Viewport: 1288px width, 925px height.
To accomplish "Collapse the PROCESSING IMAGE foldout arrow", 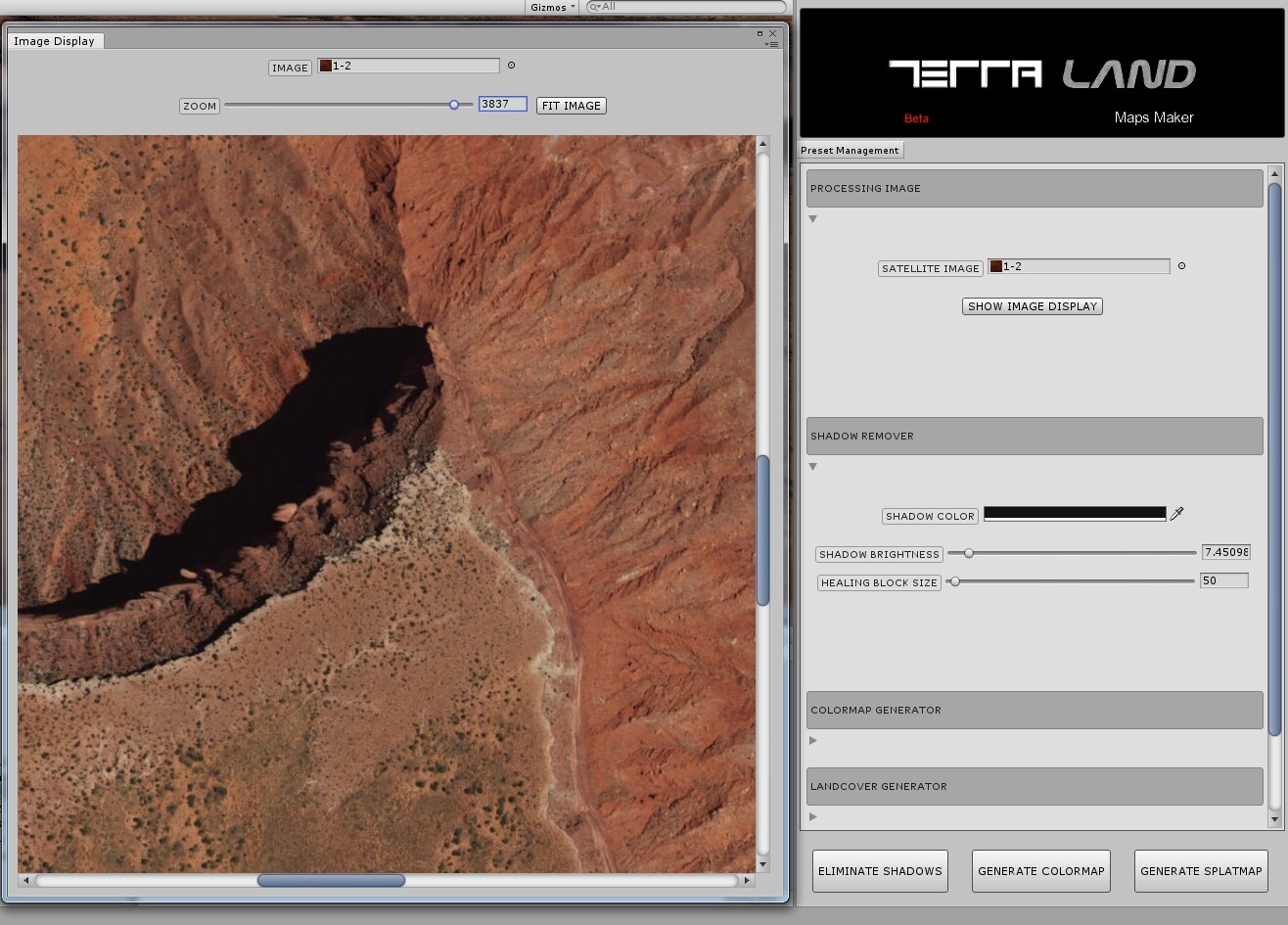I will [812, 219].
